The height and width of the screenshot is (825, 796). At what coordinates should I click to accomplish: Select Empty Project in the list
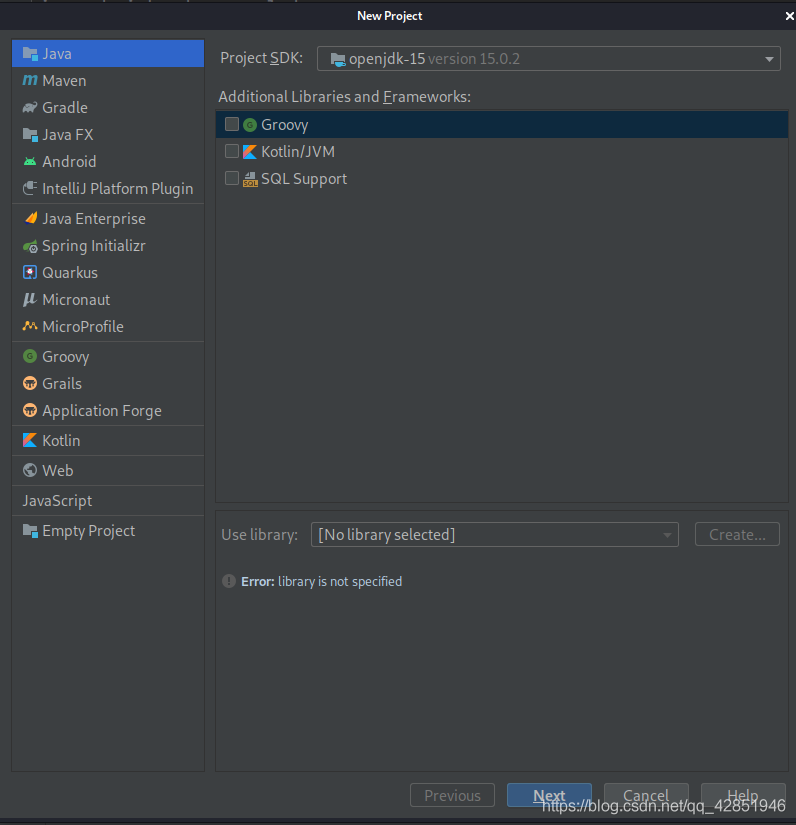click(x=88, y=531)
